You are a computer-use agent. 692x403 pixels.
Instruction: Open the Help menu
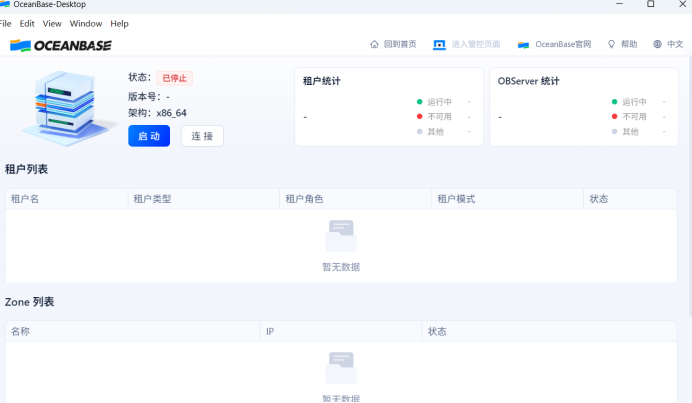[x=119, y=23]
